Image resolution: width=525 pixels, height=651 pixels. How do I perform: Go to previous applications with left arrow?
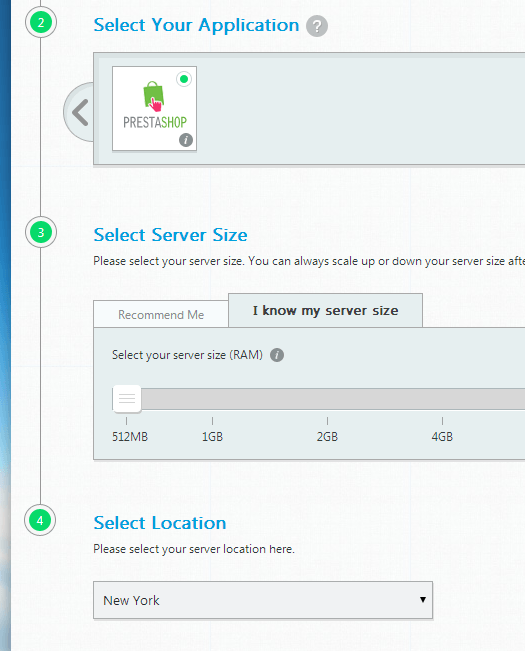click(80, 112)
